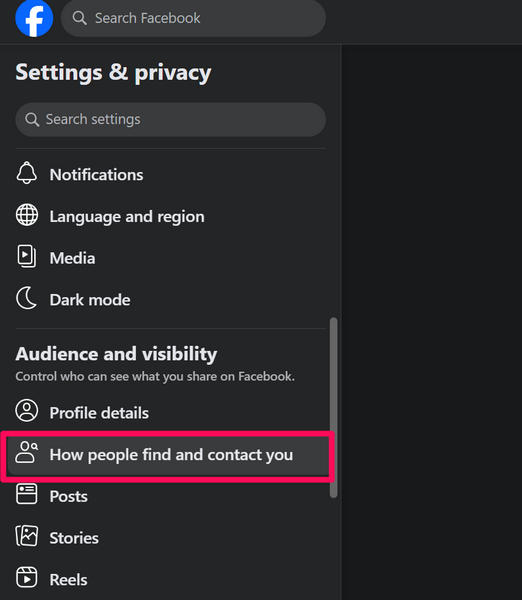
Task: Click the Language and region globe icon
Action: coord(27,215)
